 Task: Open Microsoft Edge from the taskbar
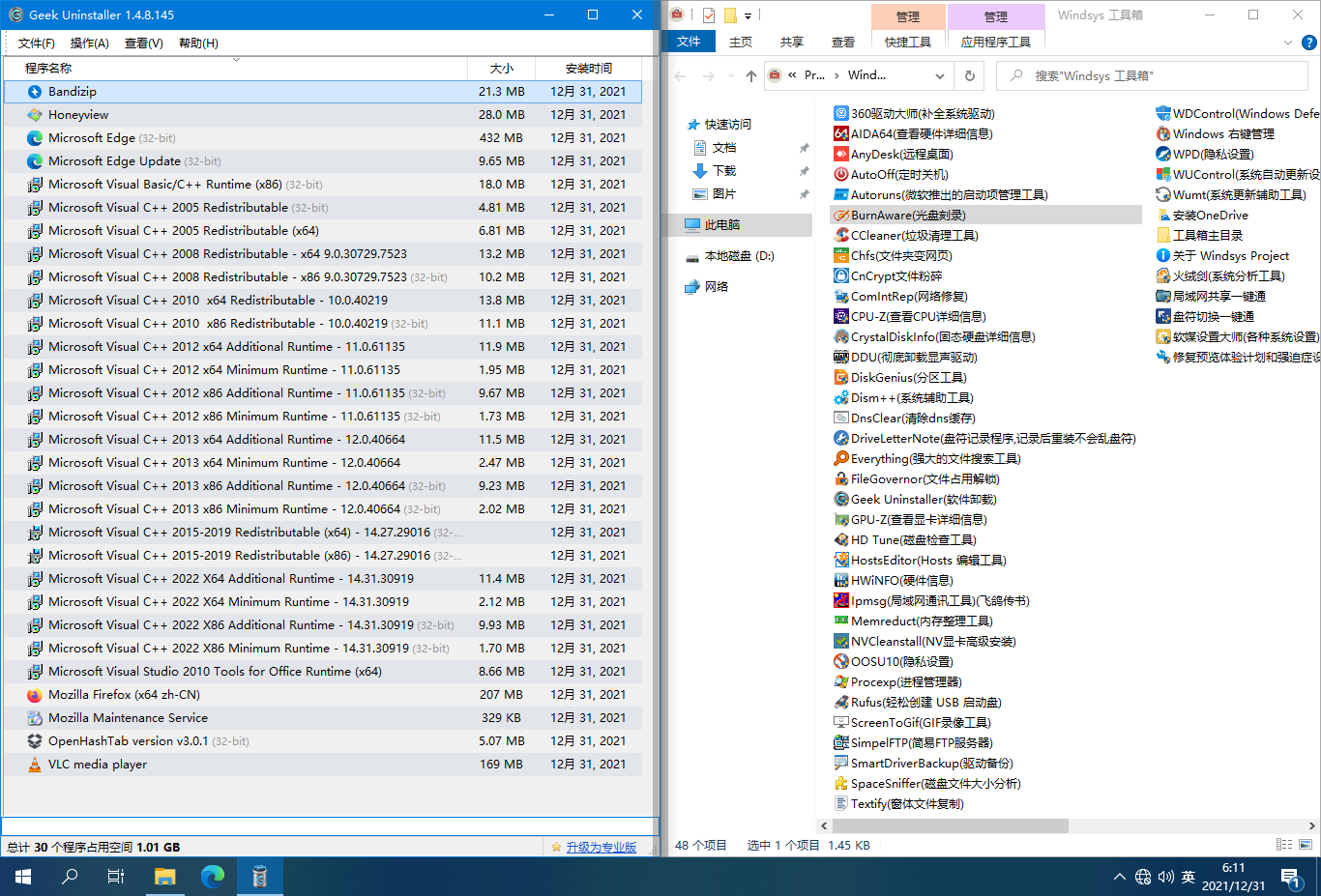click(x=212, y=877)
